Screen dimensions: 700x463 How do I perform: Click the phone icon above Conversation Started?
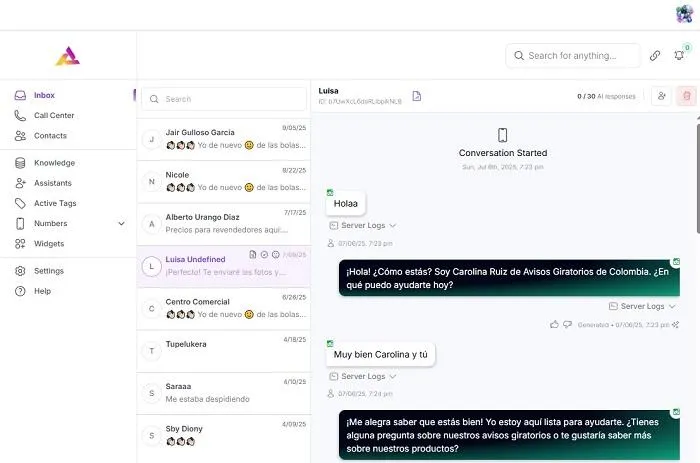pos(503,135)
